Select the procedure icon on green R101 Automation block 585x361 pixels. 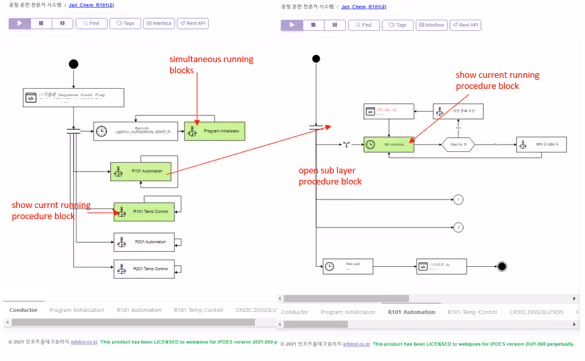click(118, 172)
